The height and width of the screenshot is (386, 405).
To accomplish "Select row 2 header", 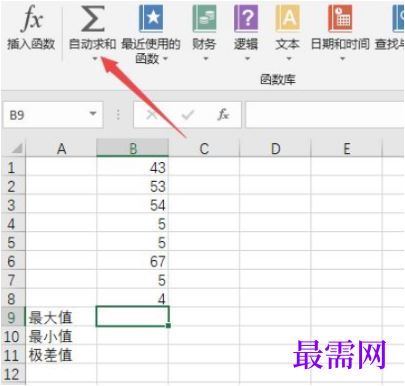I will pyautogui.click(x=12, y=186).
